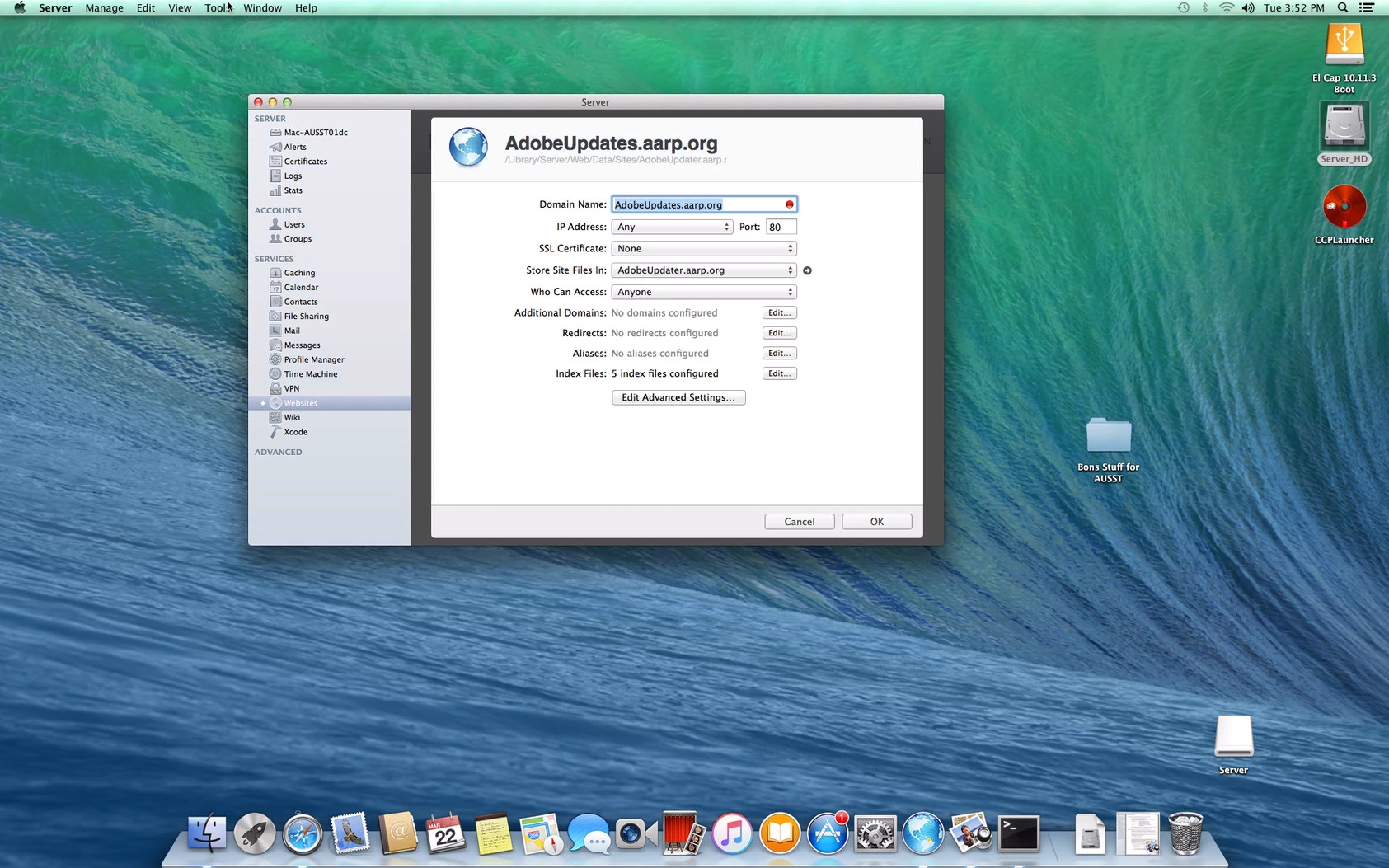Click the Domain Name text field
The width and height of the screenshot is (1389, 868).
tap(704, 204)
